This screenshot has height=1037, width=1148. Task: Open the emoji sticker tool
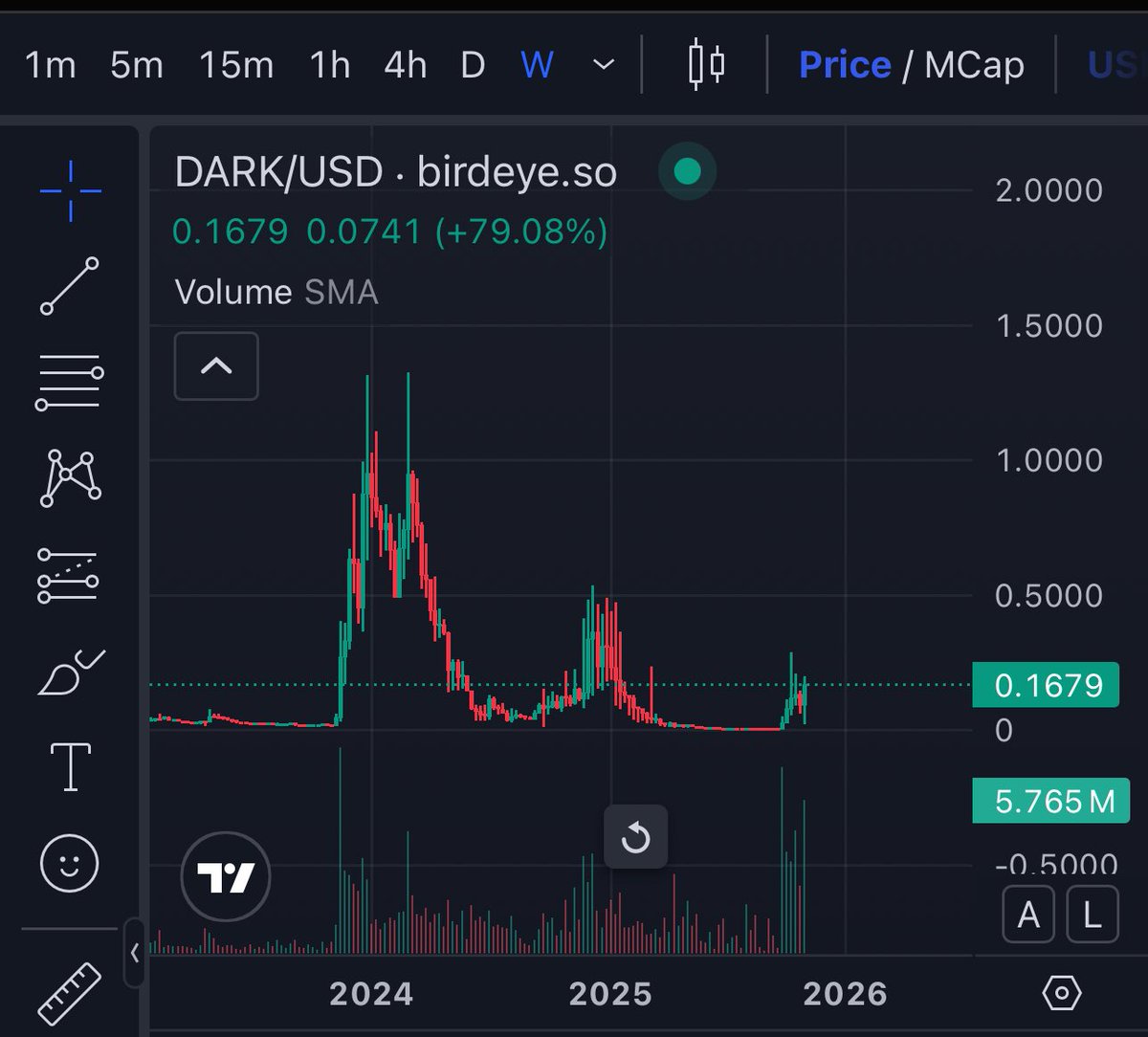point(69,861)
